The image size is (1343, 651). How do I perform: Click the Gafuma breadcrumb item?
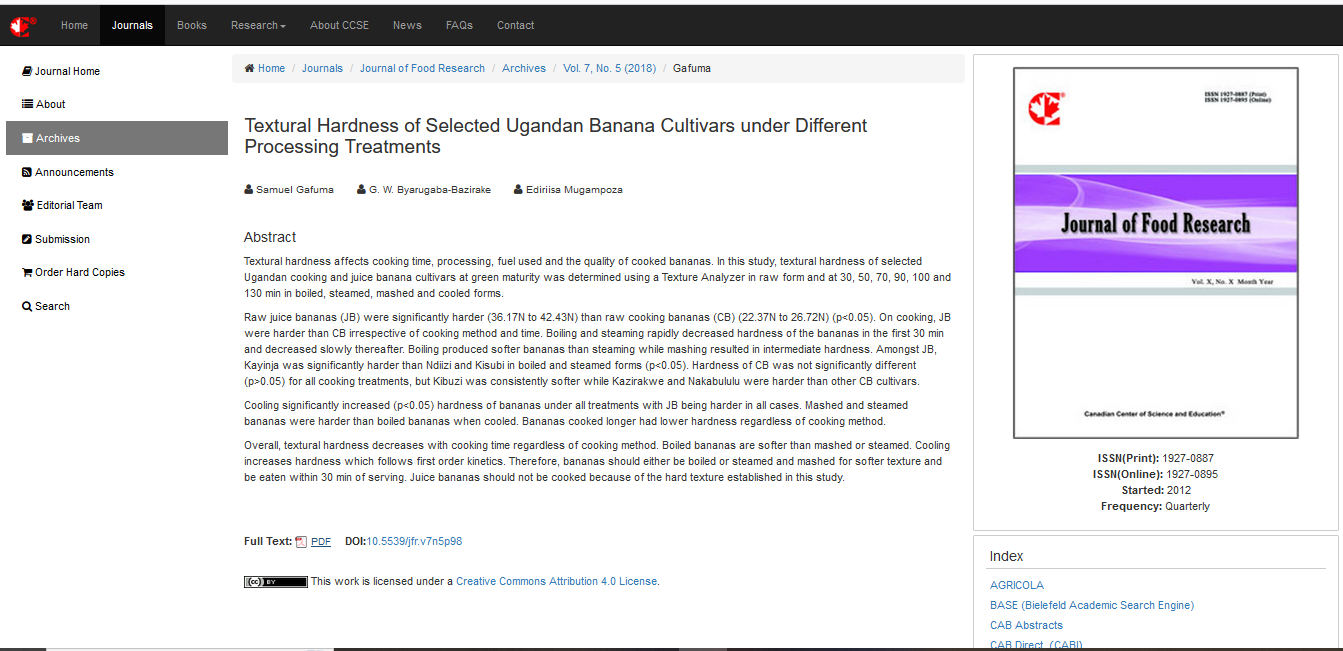coord(692,68)
